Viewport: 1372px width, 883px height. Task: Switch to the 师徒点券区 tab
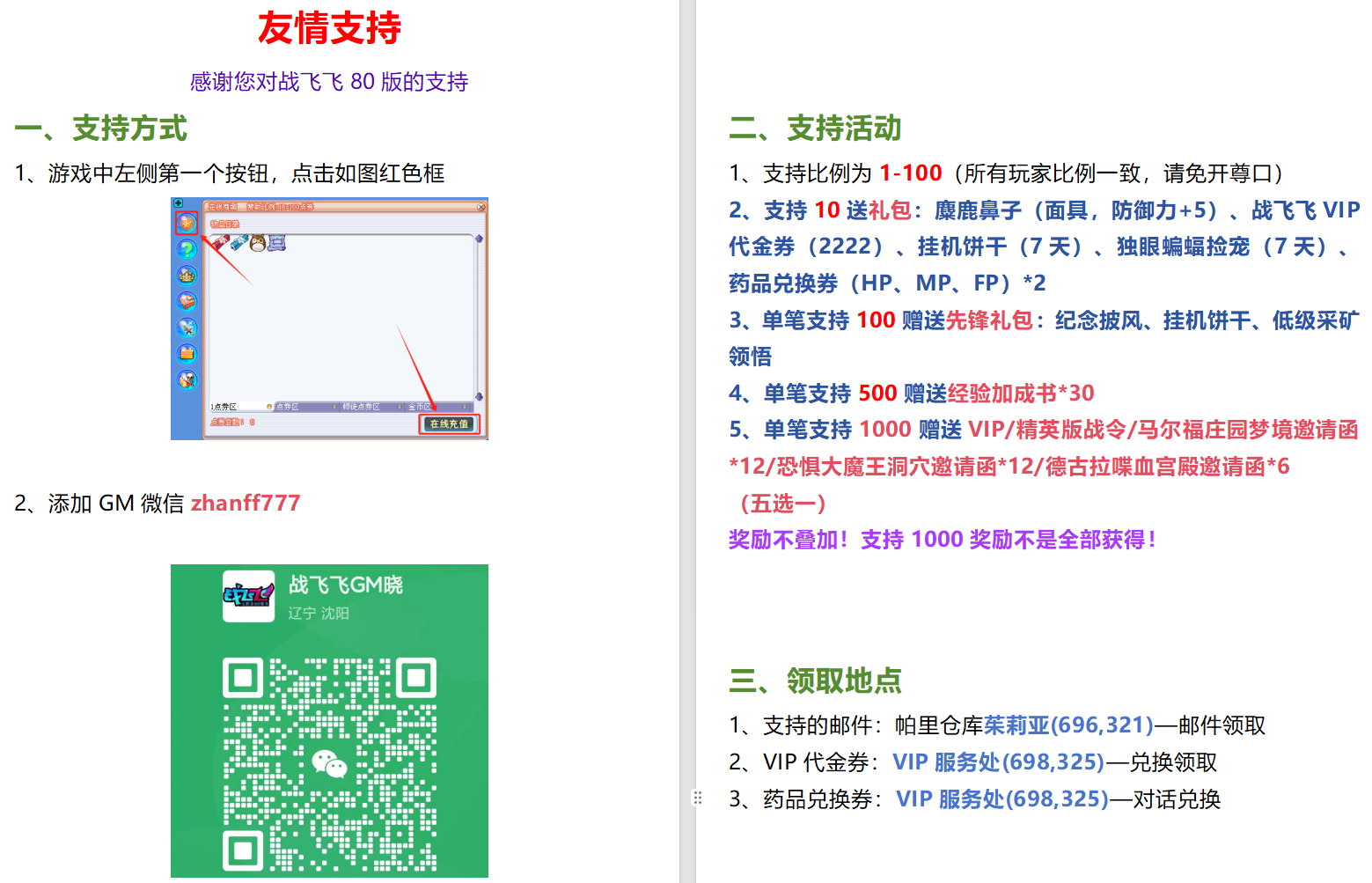tap(371, 407)
